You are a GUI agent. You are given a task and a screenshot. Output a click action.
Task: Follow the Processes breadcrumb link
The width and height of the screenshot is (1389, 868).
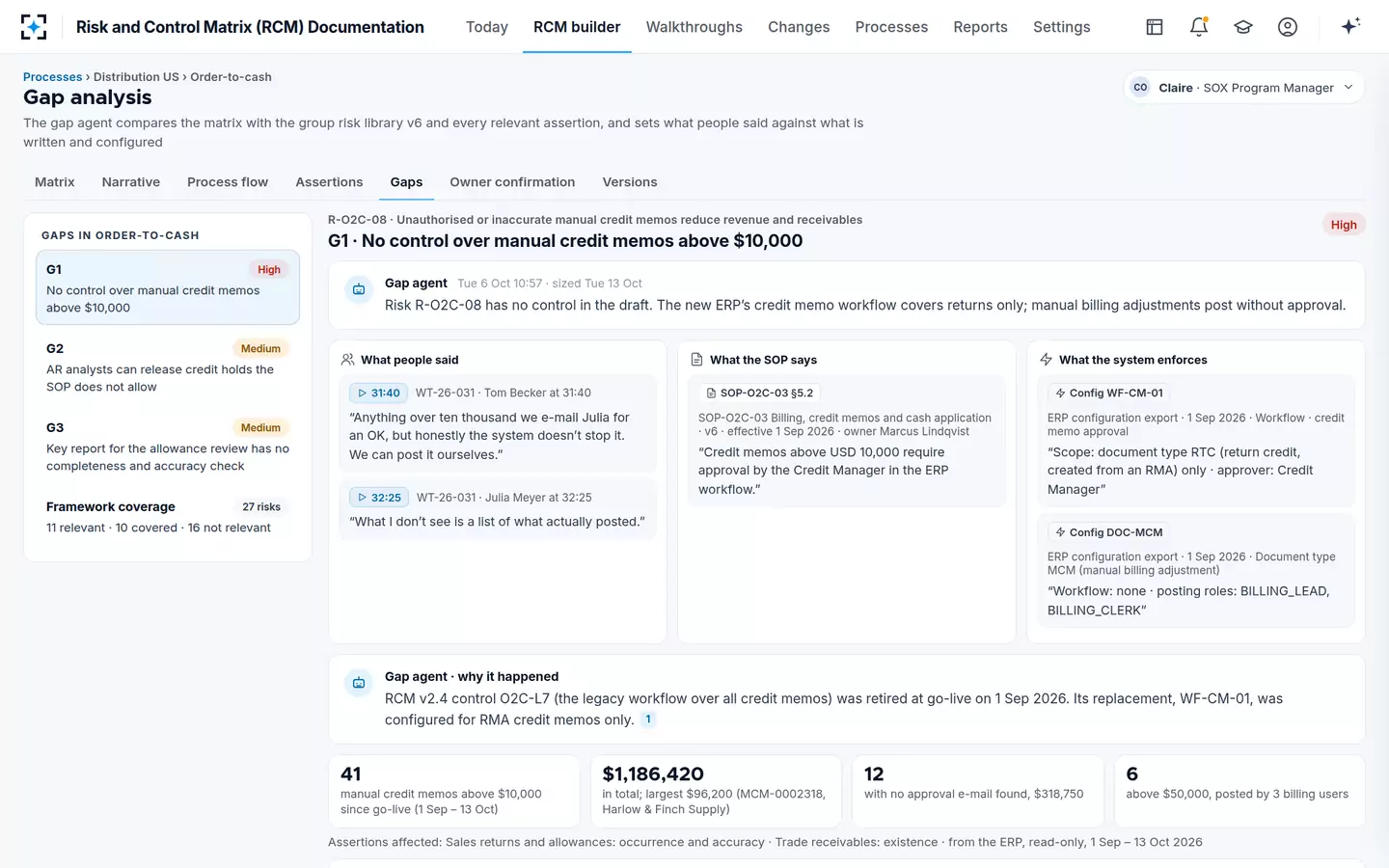tap(52, 77)
